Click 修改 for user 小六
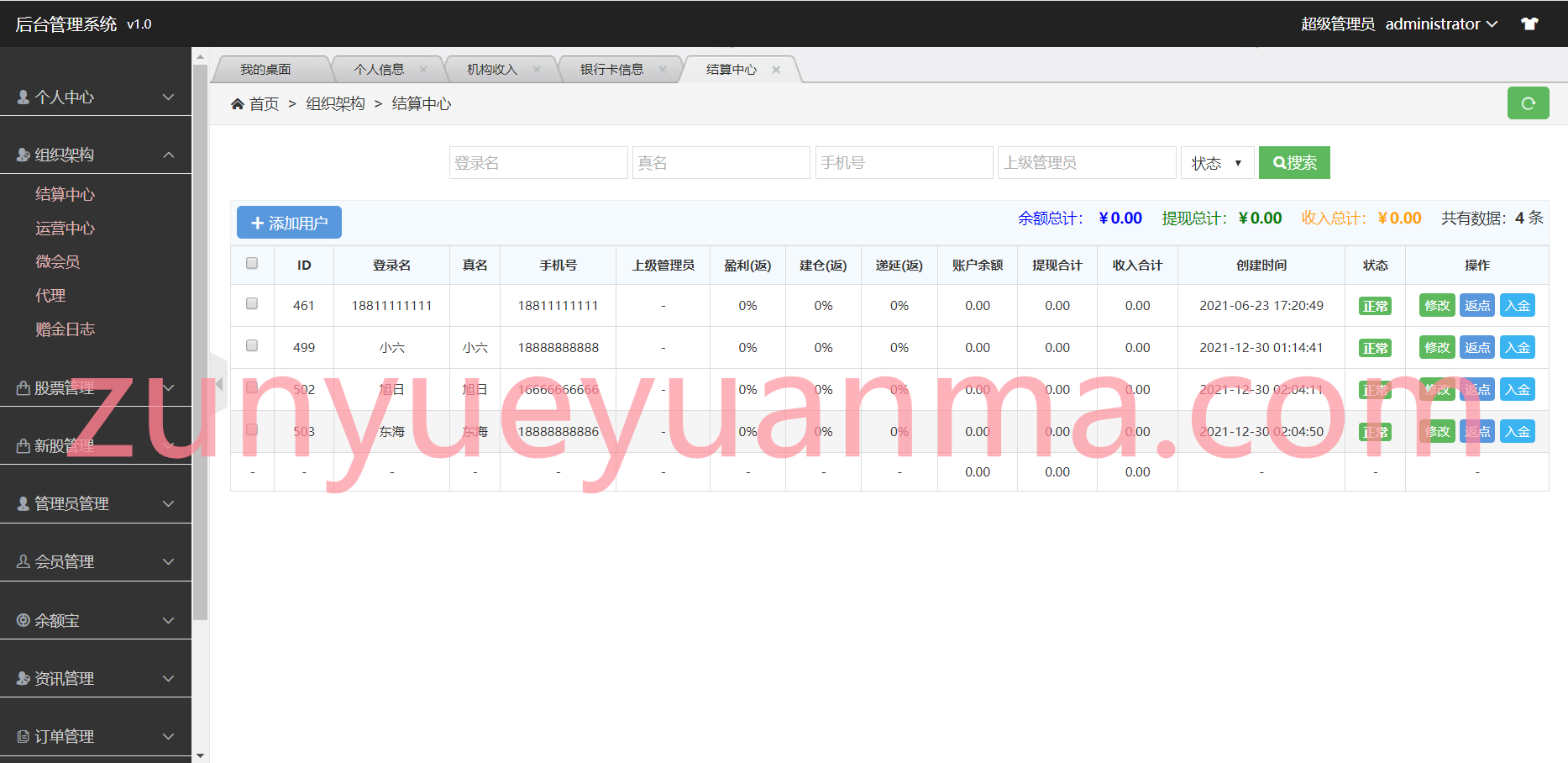This screenshot has width=1568, height=763. coord(1437,348)
